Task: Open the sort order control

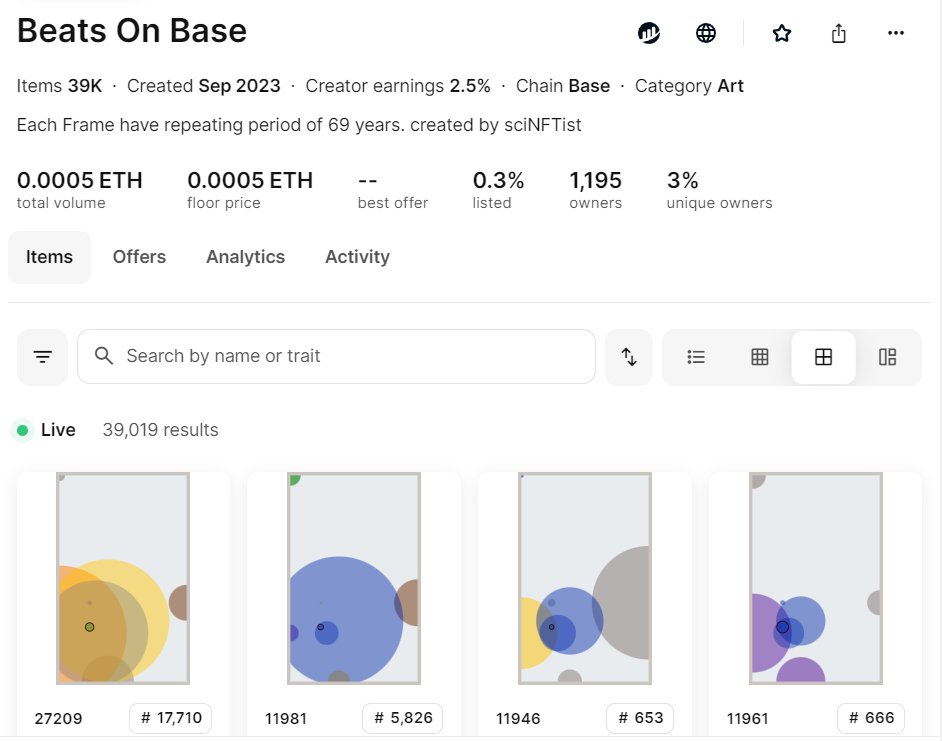Action: pyautogui.click(x=628, y=356)
